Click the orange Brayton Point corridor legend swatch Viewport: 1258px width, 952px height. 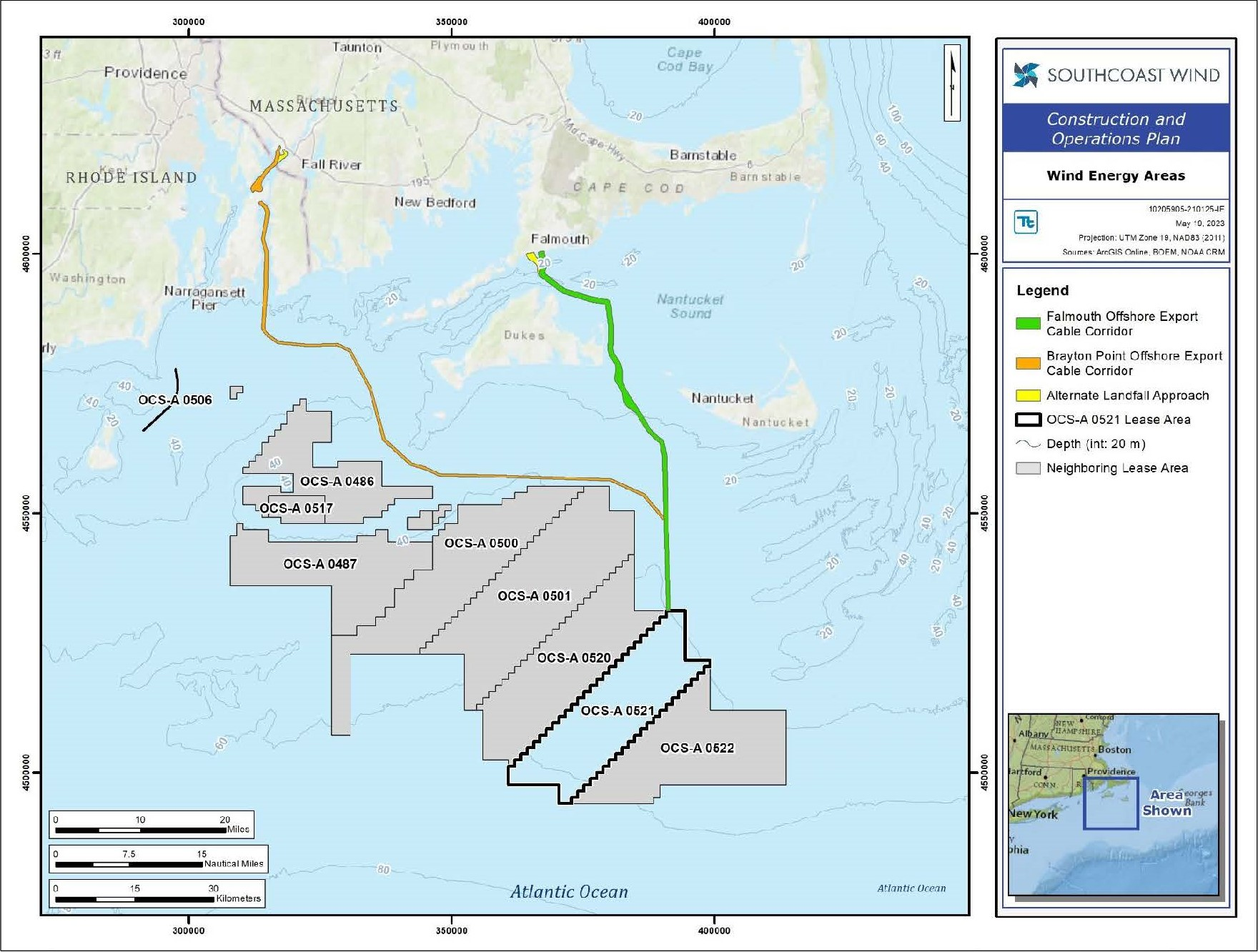pos(1028,363)
